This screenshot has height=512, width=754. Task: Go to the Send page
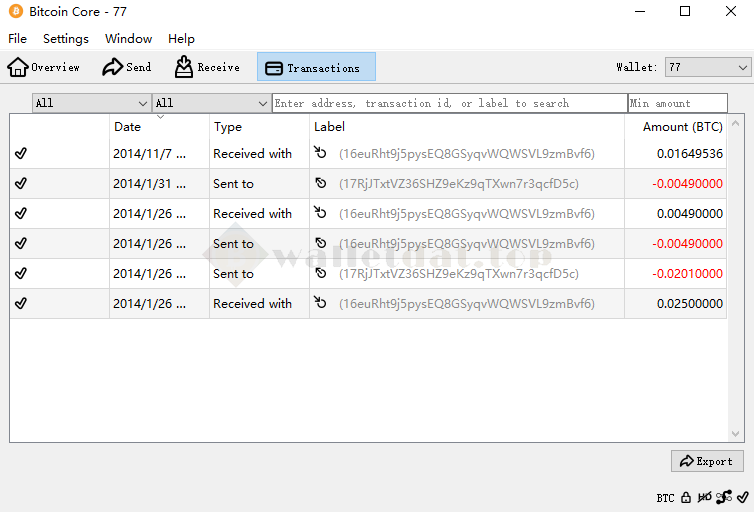pos(127,68)
